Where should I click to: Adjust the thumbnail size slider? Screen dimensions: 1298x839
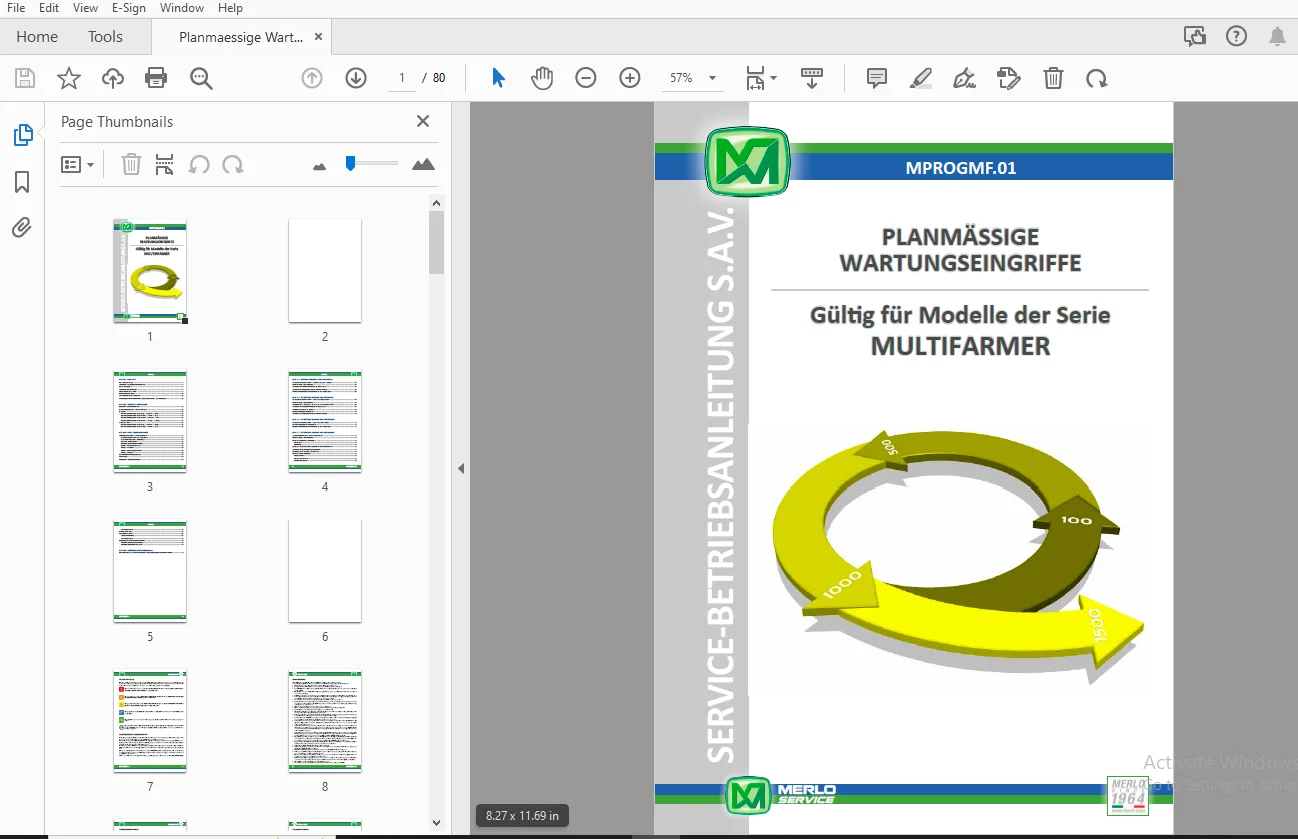pos(350,163)
